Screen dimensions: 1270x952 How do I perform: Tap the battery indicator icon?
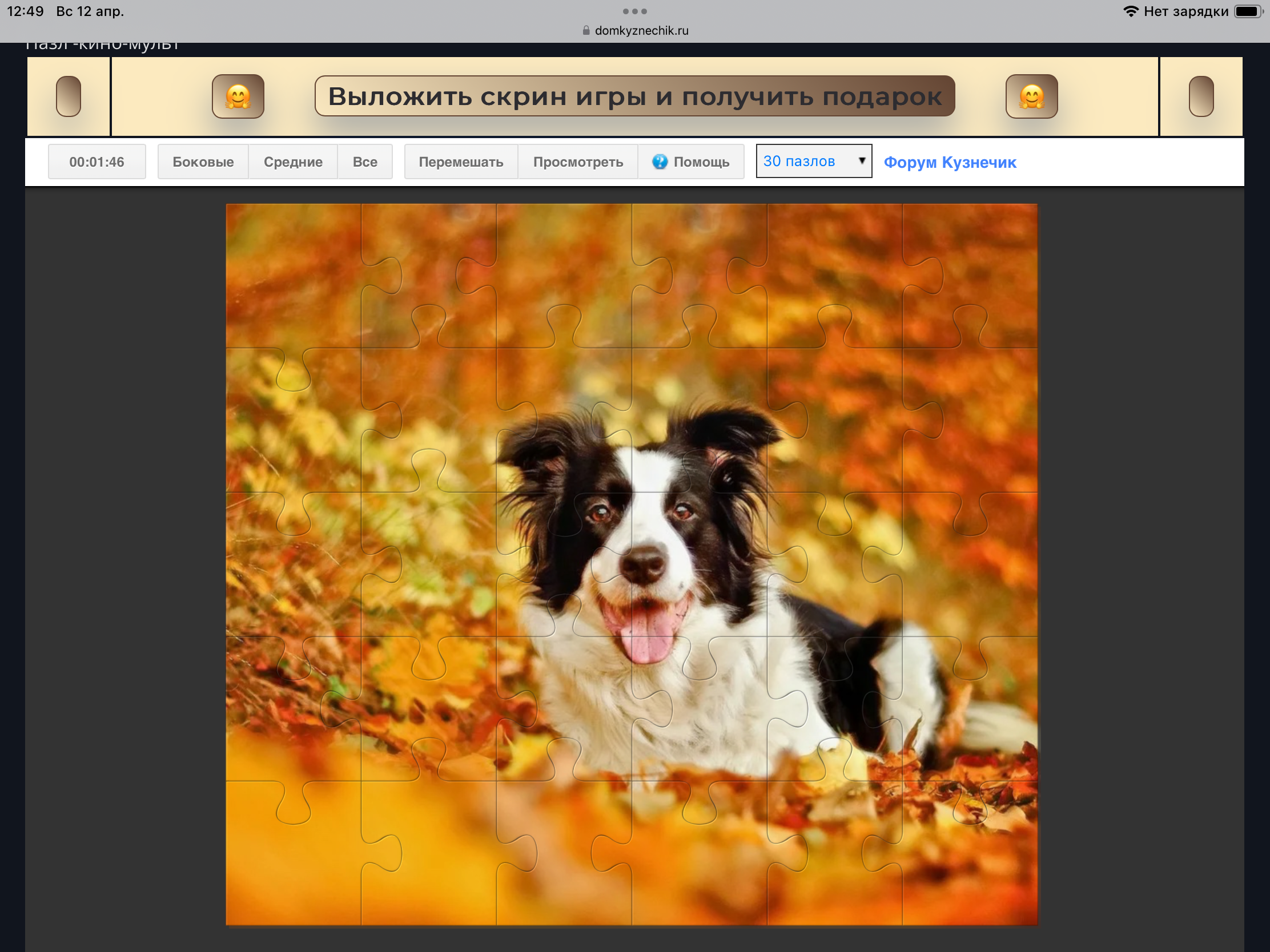coord(1247,11)
